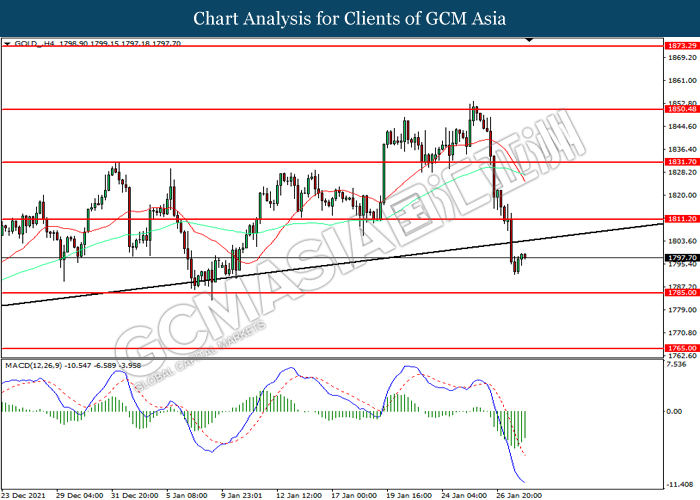This screenshot has height=500, width=700.
Task: Click the 1844.60 price scale value
Action: coord(682,126)
